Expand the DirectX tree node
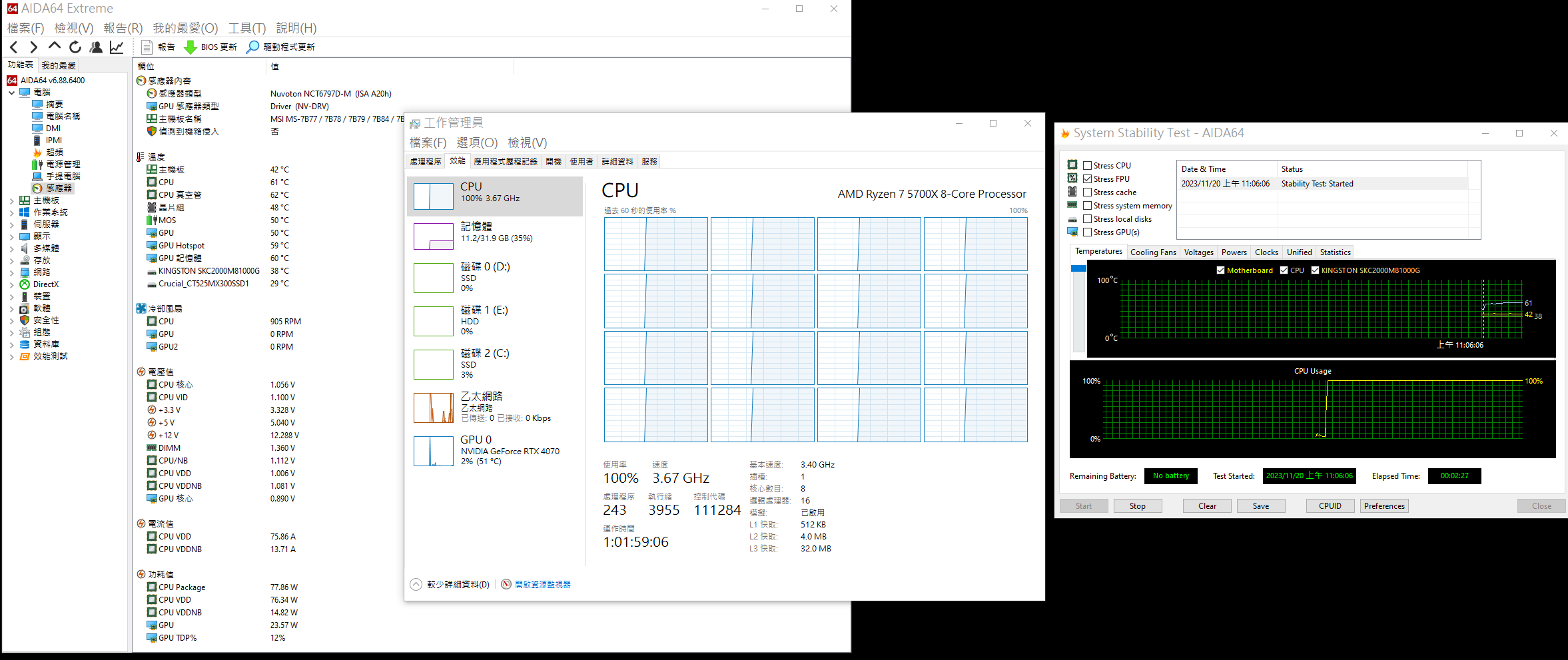Image resolution: width=1568 pixels, height=660 pixels. (11, 284)
